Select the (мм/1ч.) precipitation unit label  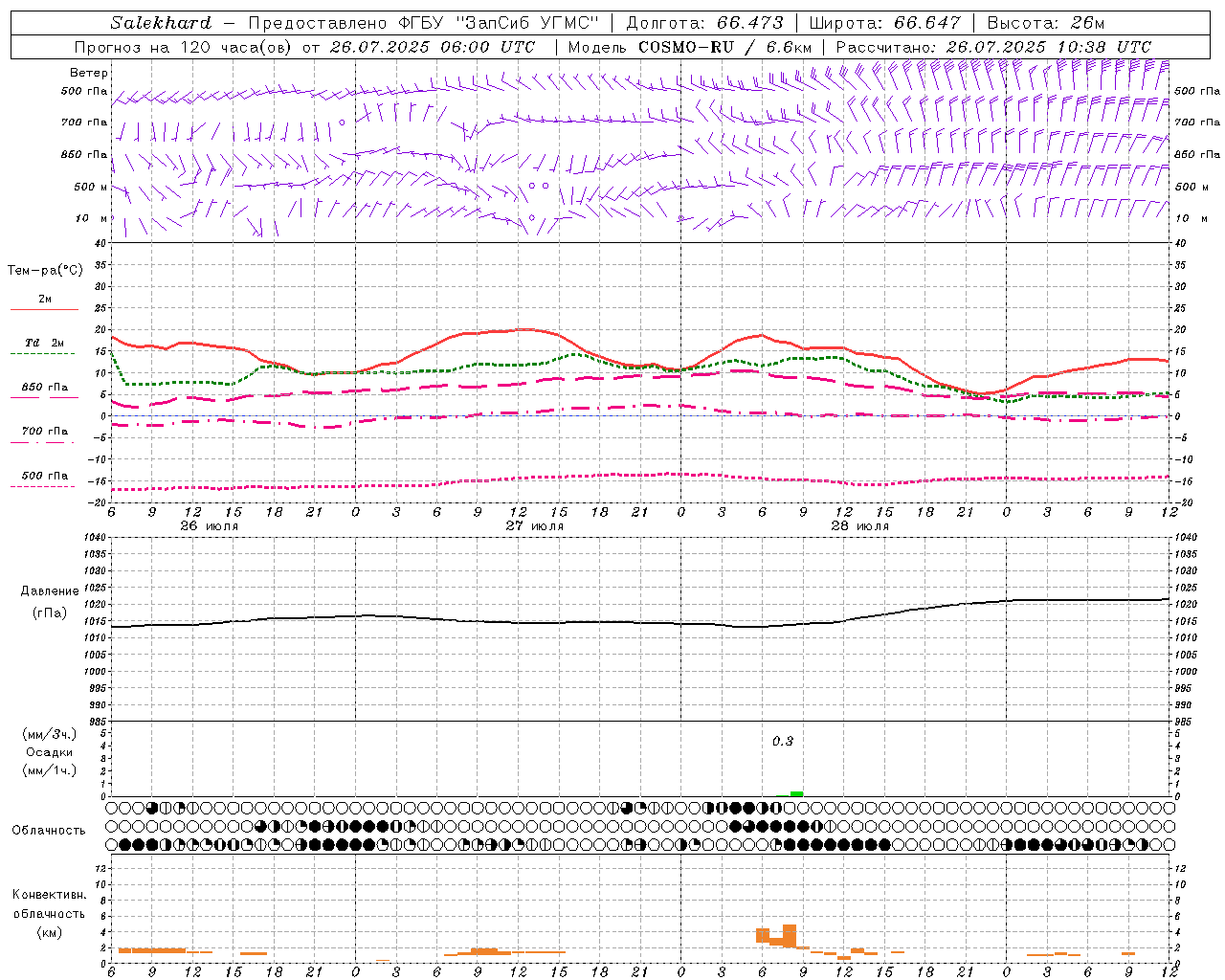(50, 770)
